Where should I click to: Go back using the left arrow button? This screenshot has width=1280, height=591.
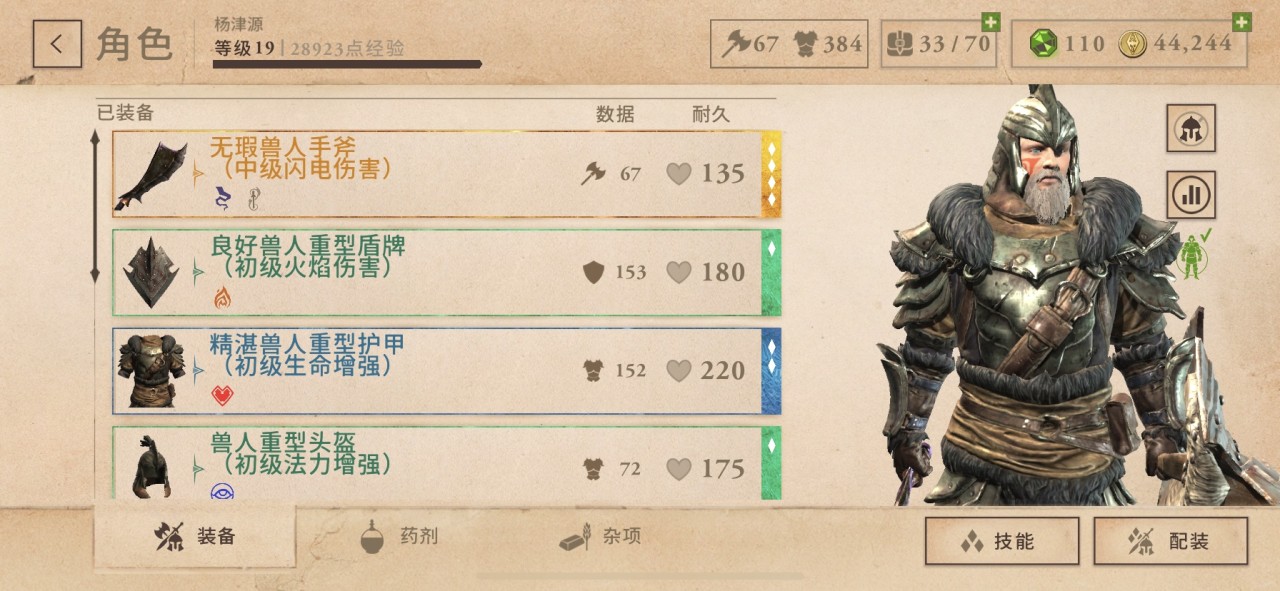click(57, 44)
